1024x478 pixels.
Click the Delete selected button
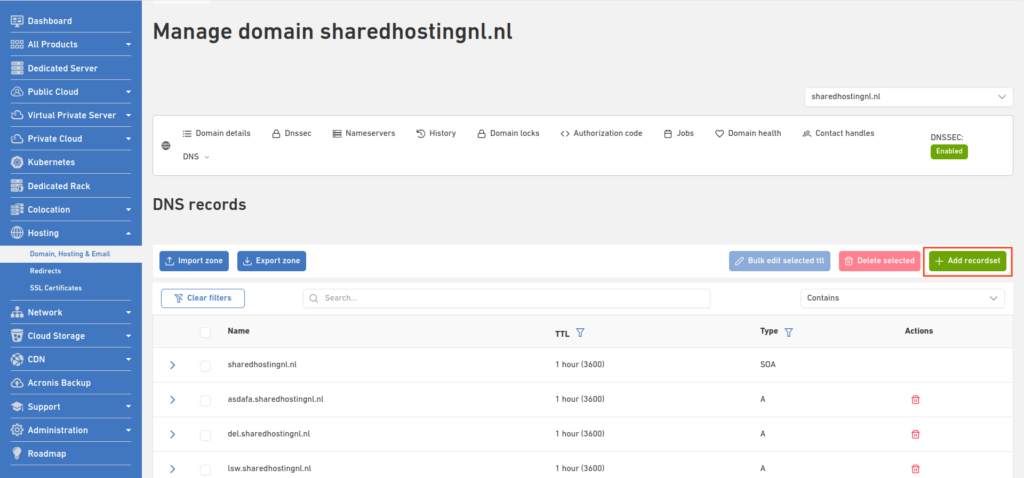pyautogui.click(x=879, y=261)
